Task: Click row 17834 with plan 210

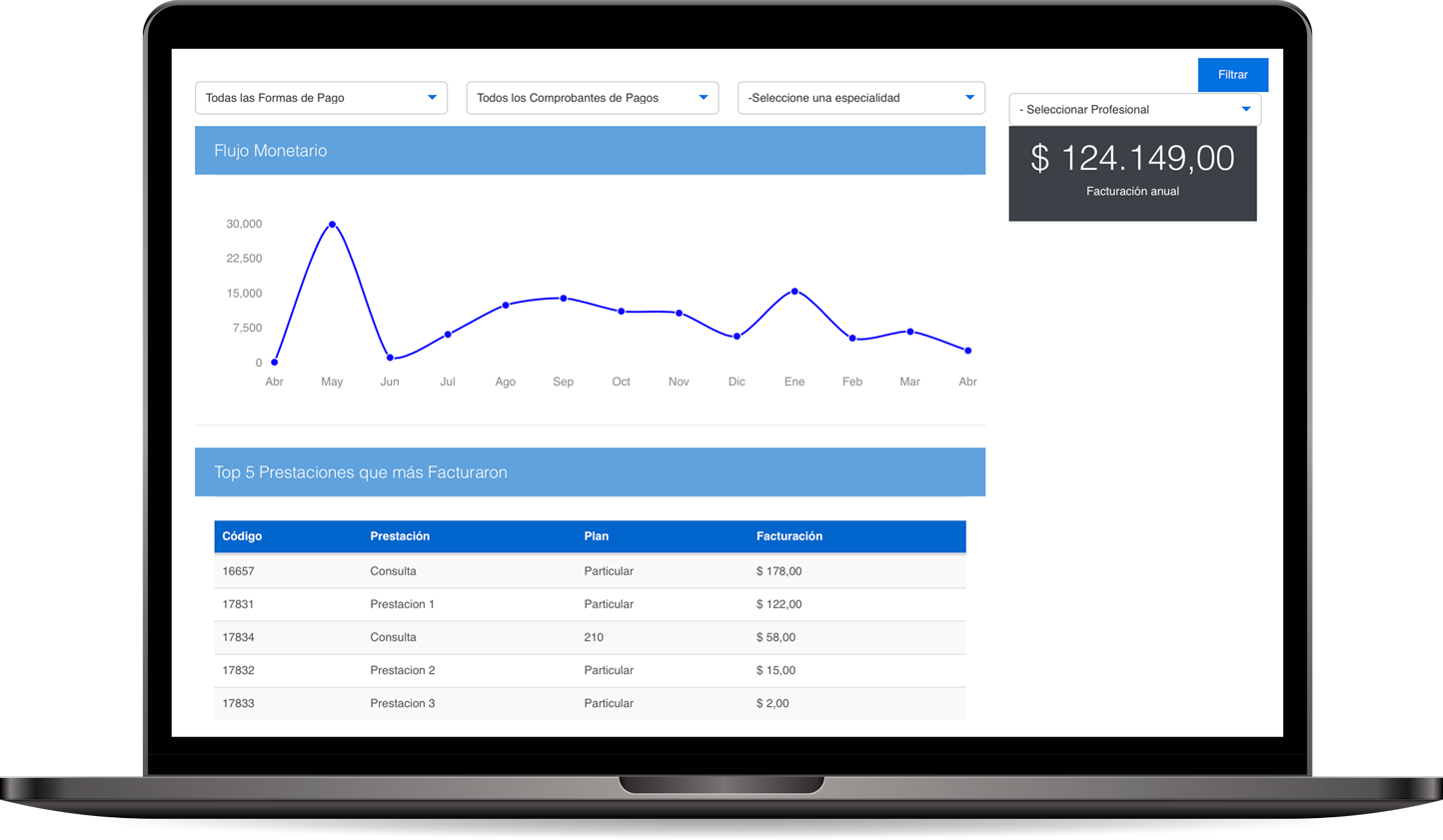Action: coord(590,637)
